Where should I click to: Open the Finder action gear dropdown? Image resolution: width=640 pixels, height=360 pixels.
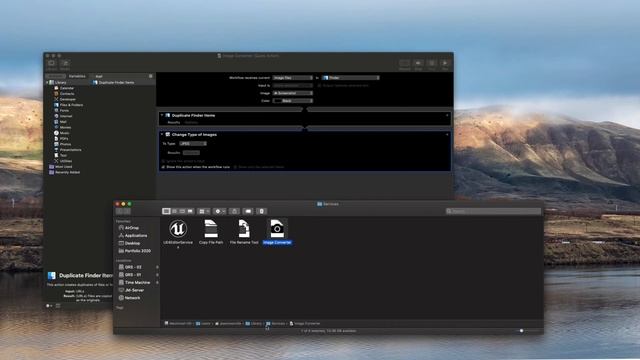pos(220,211)
